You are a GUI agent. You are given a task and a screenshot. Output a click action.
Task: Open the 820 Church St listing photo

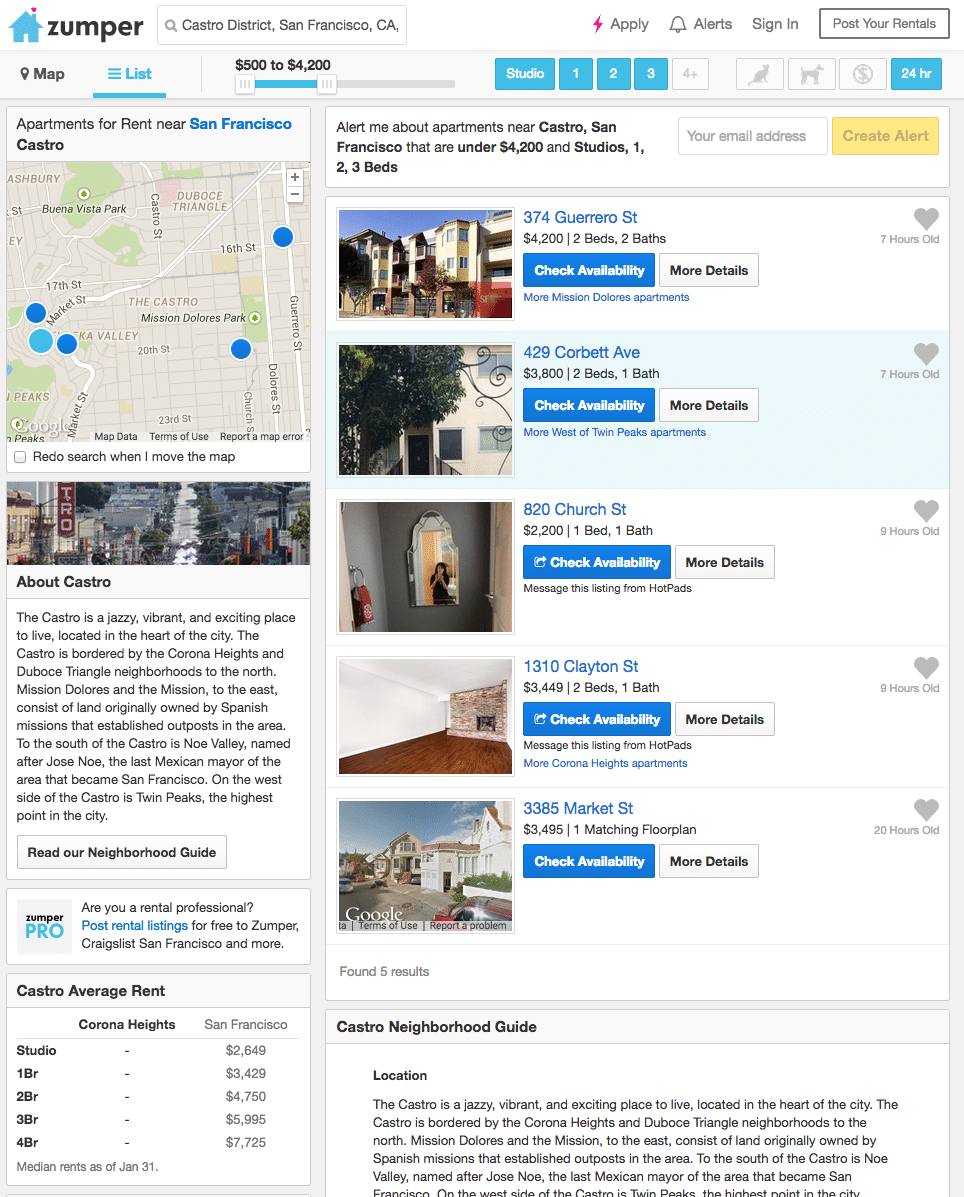tap(425, 566)
